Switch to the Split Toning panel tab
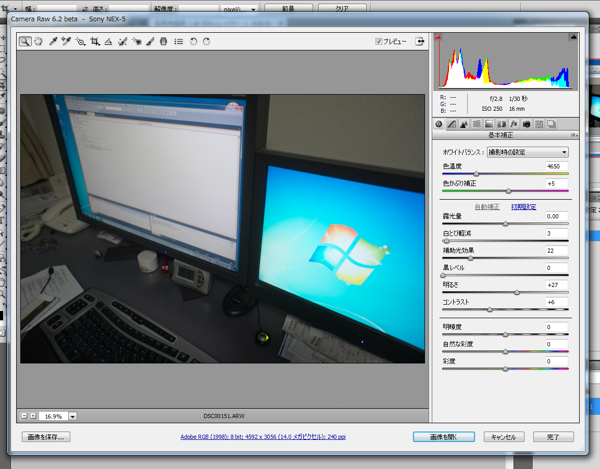Viewport: 600px width, 469px height. point(489,124)
